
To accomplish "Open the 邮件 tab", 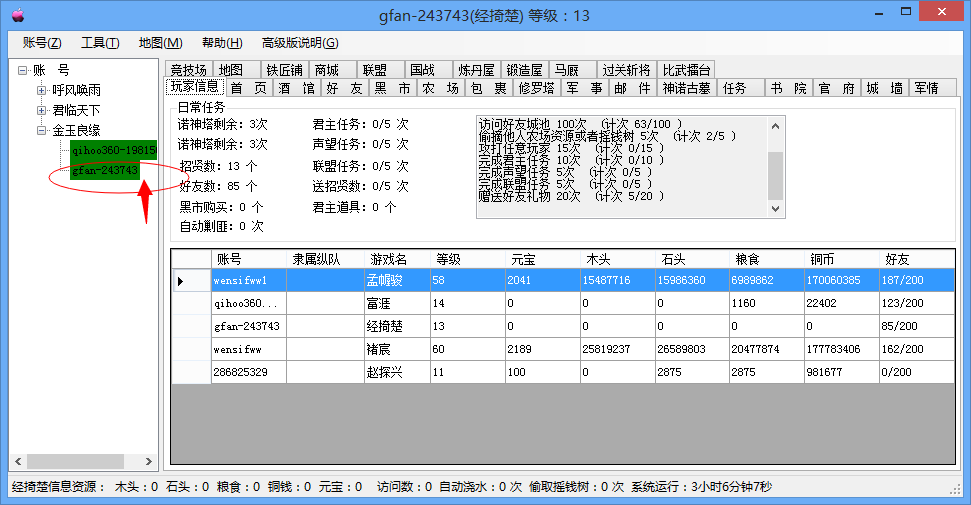I will click(x=632, y=88).
